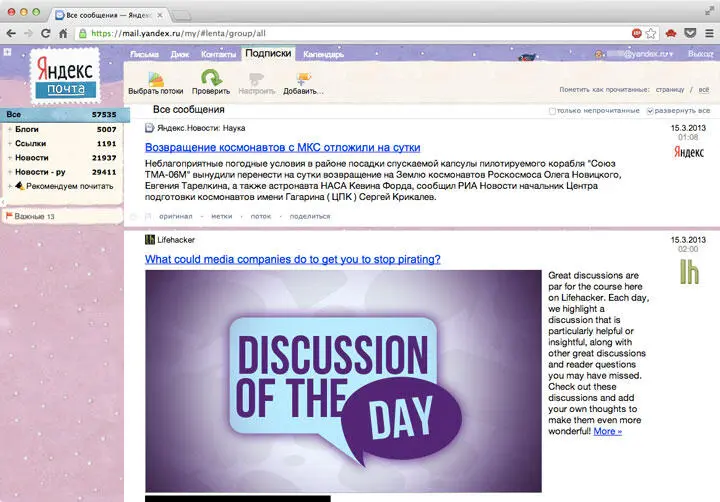Image resolution: width=720 pixels, height=502 pixels.
Task: Click the red adblock extension icon
Action: click(636, 33)
